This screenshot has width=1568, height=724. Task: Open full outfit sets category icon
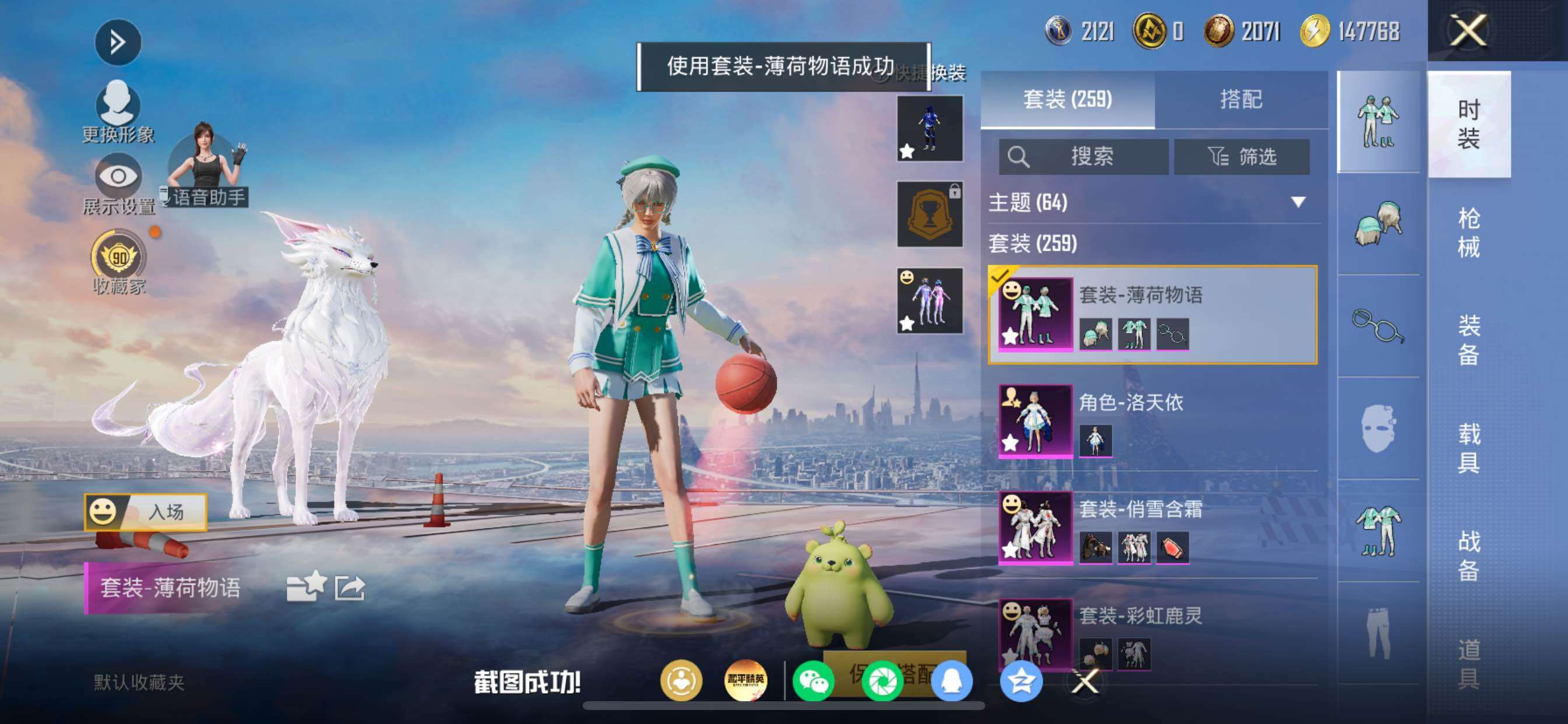(1378, 121)
